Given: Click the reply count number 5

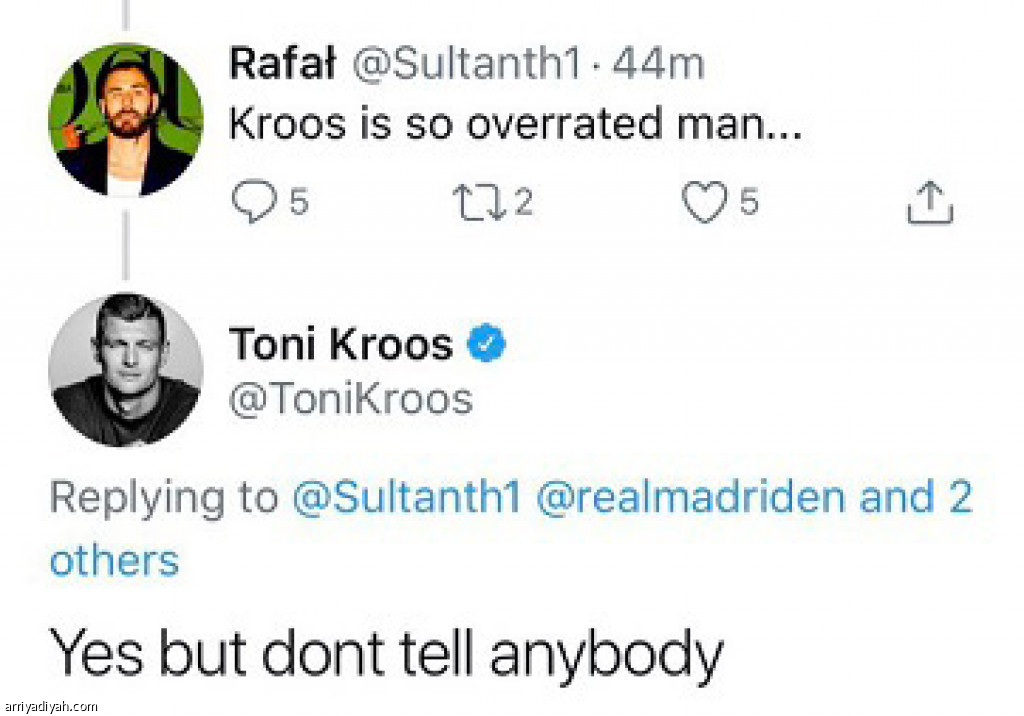Looking at the screenshot, I should pyautogui.click(x=299, y=202).
